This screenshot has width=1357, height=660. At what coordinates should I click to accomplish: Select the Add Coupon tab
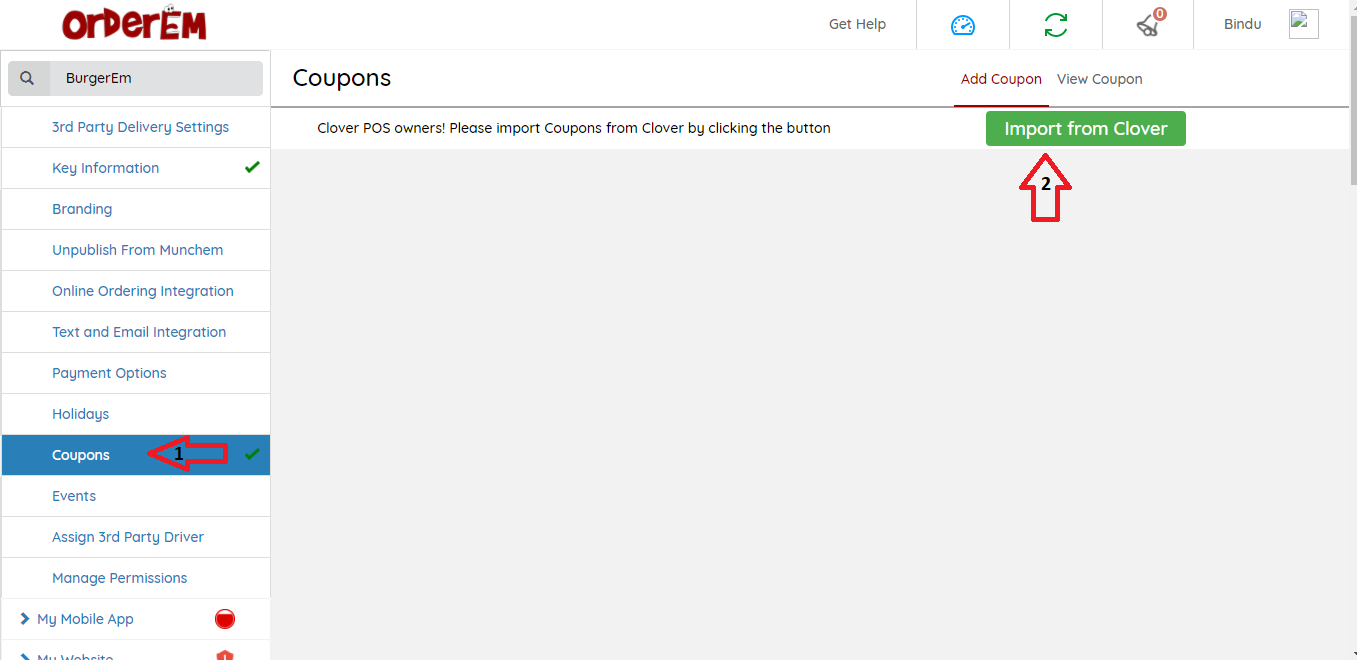[1001, 79]
